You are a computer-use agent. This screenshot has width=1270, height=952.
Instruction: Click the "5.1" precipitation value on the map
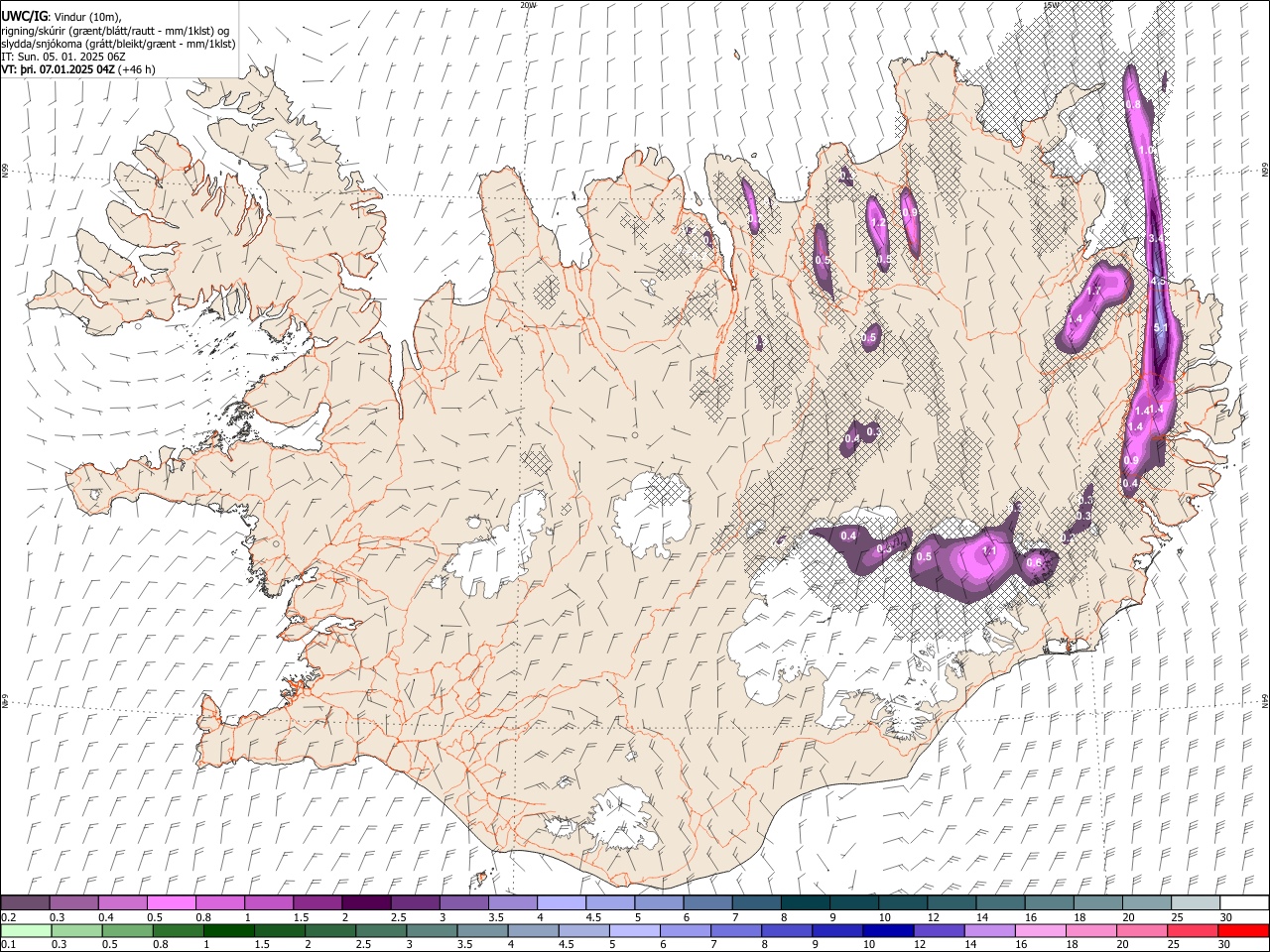(x=1163, y=327)
